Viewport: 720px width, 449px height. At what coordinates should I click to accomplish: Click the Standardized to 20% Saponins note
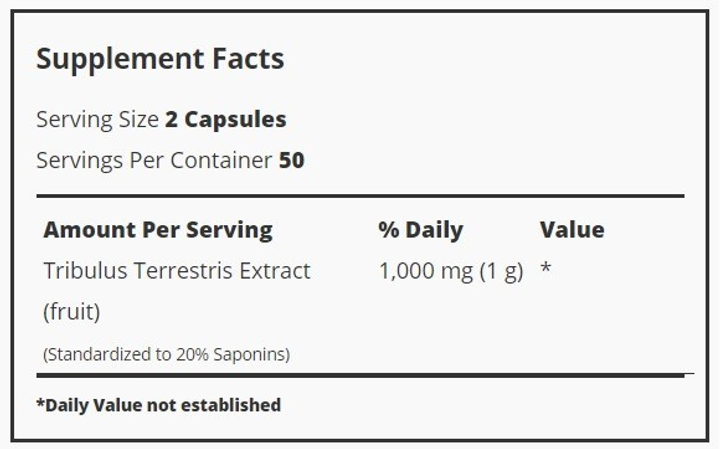[166, 354]
